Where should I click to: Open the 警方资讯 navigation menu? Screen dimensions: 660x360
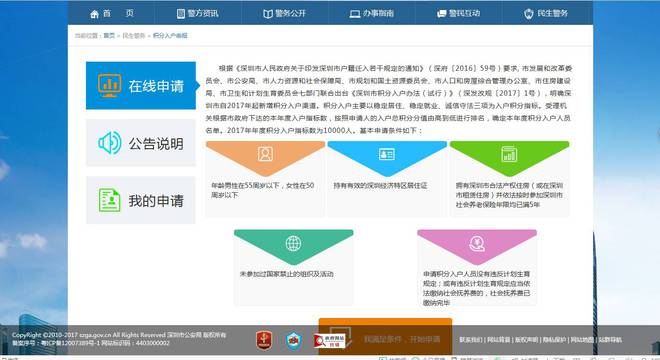[x=197, y=13]
